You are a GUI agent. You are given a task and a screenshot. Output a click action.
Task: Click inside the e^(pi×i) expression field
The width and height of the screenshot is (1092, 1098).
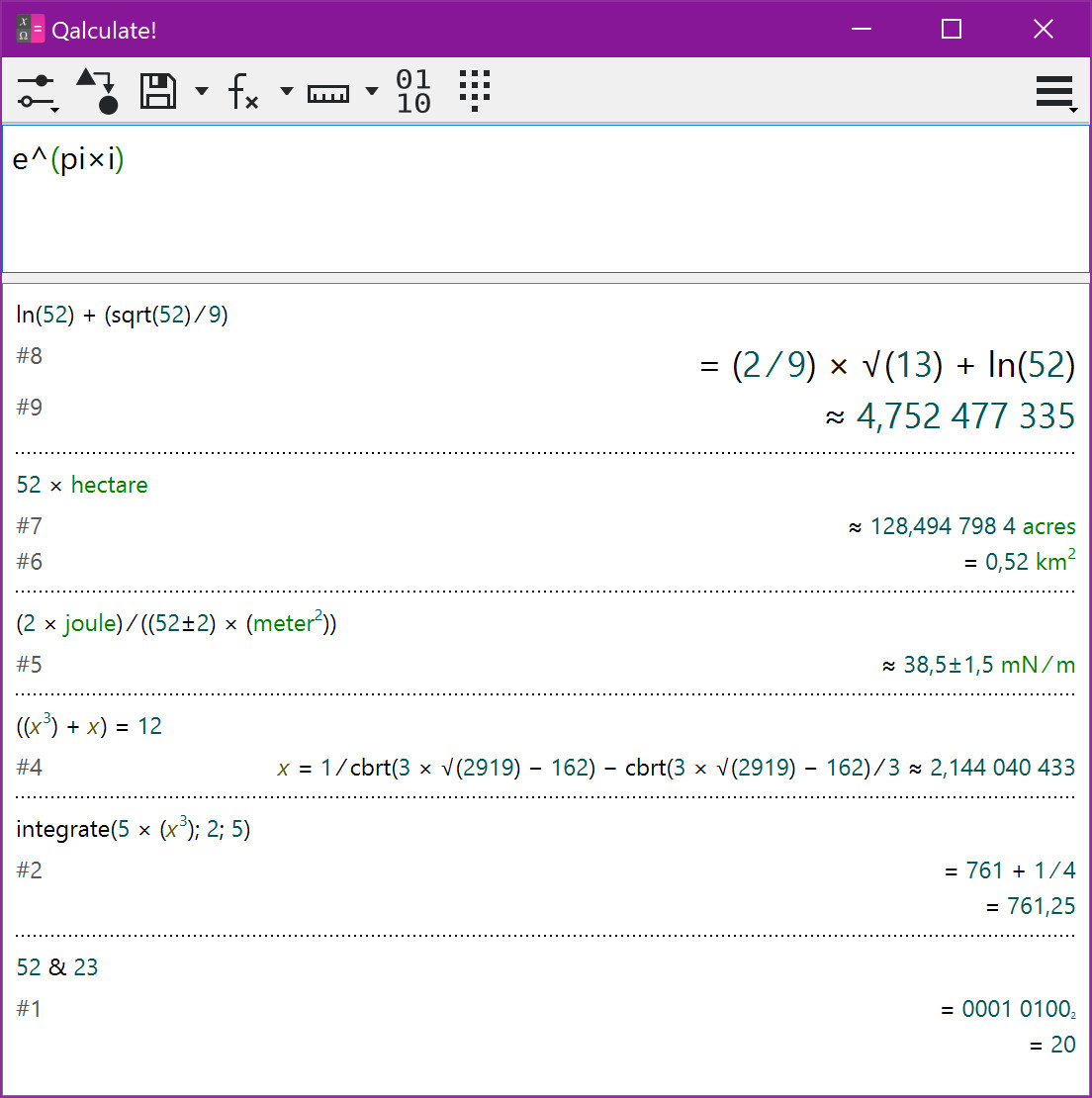(546, 198)
